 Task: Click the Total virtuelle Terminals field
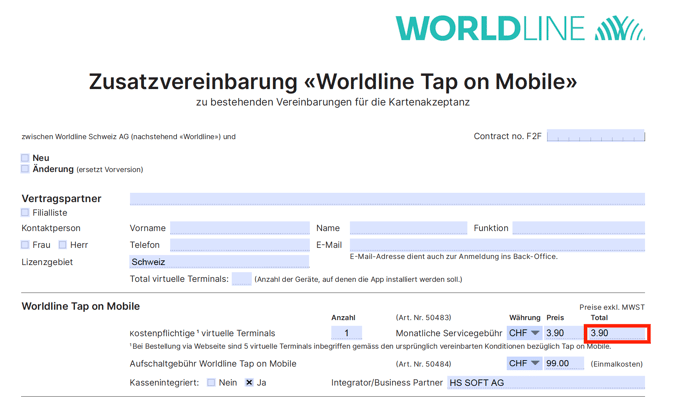[x=241, y=279]
